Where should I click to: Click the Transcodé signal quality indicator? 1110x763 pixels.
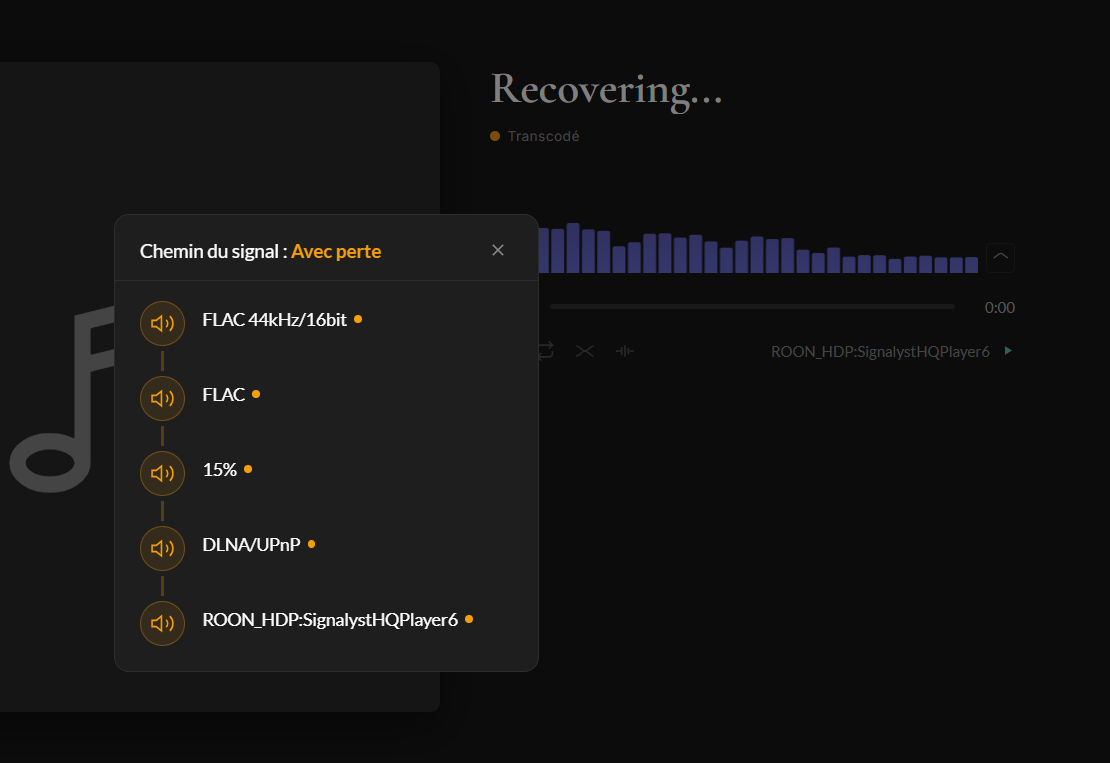tap(535, 136)
